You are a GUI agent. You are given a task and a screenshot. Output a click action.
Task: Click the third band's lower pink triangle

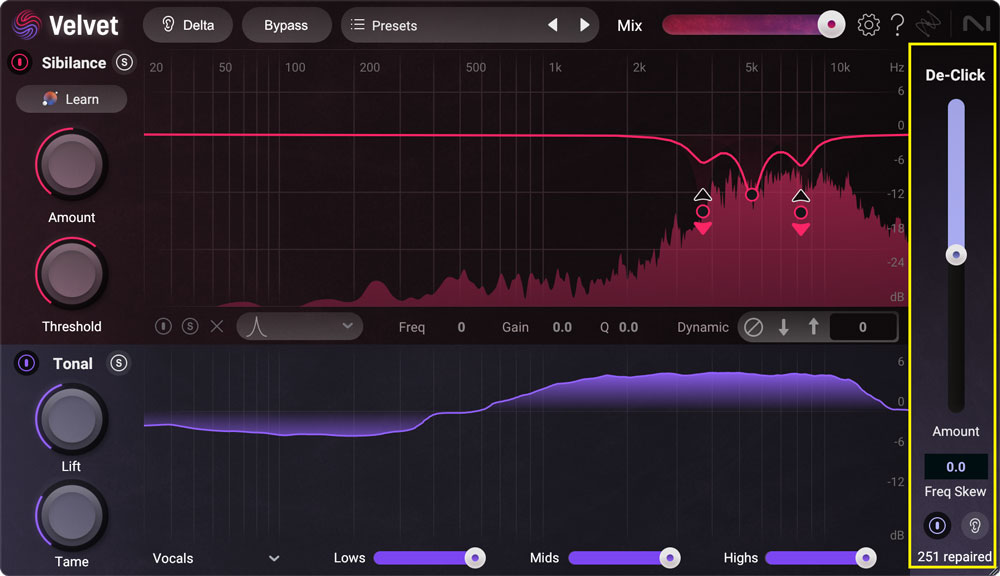point(801,229)
